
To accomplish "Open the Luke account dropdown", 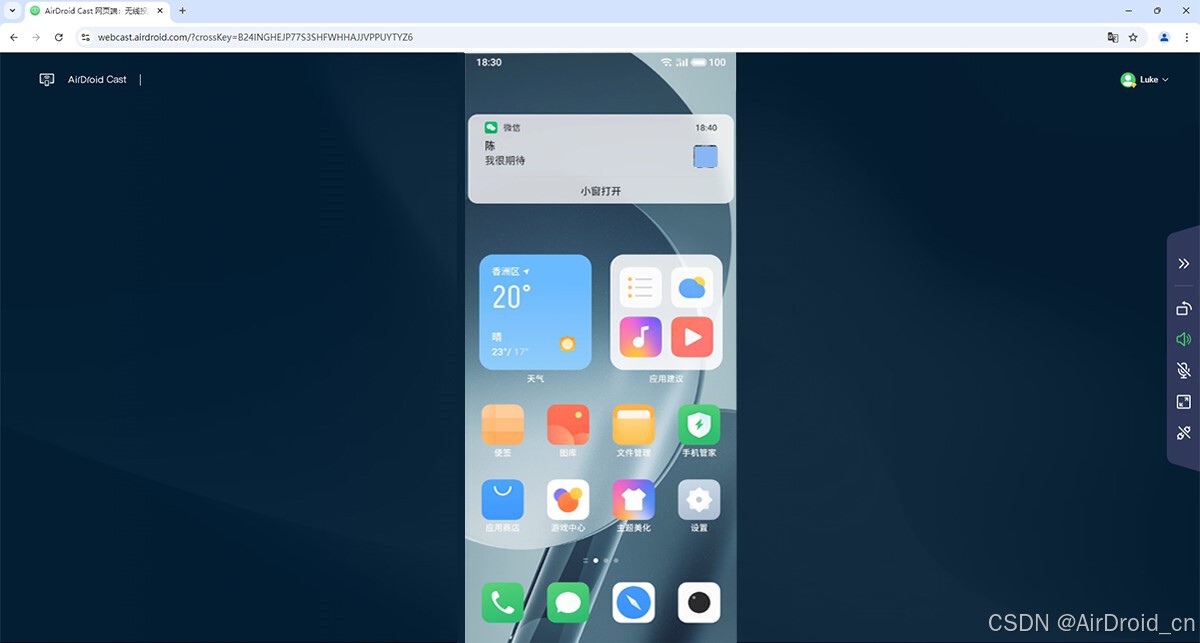I will click(1145, 80).
